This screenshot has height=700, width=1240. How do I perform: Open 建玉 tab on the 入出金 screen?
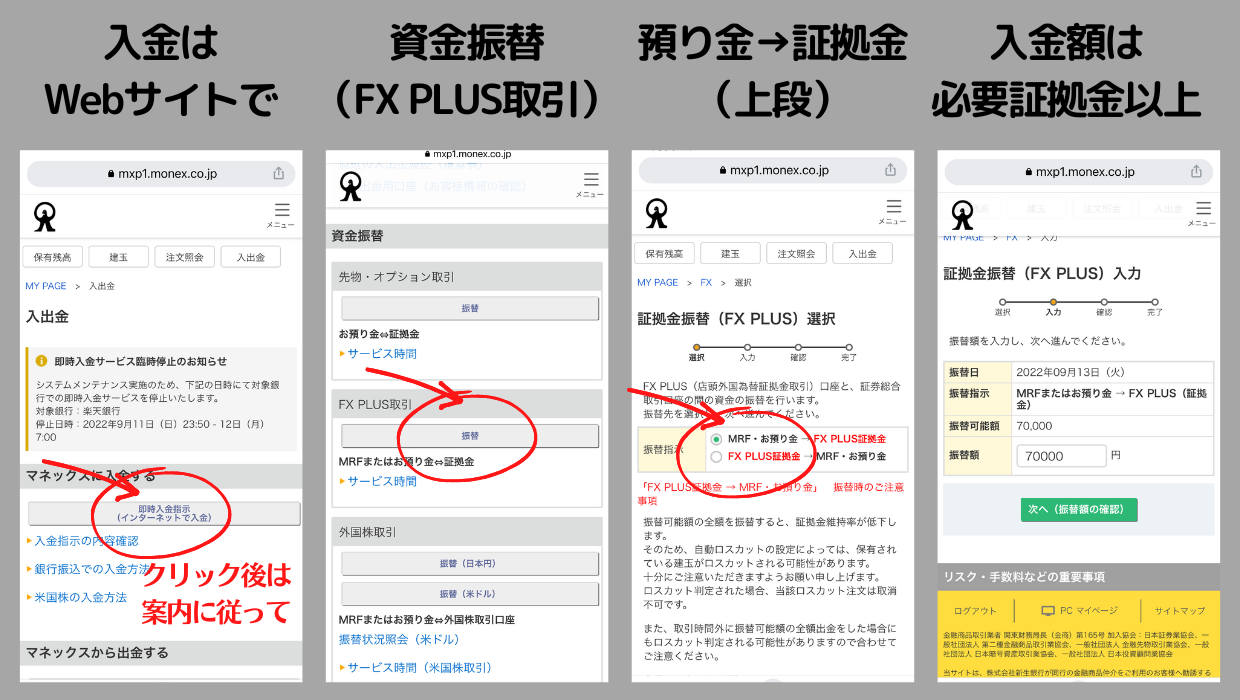point(118,257)
